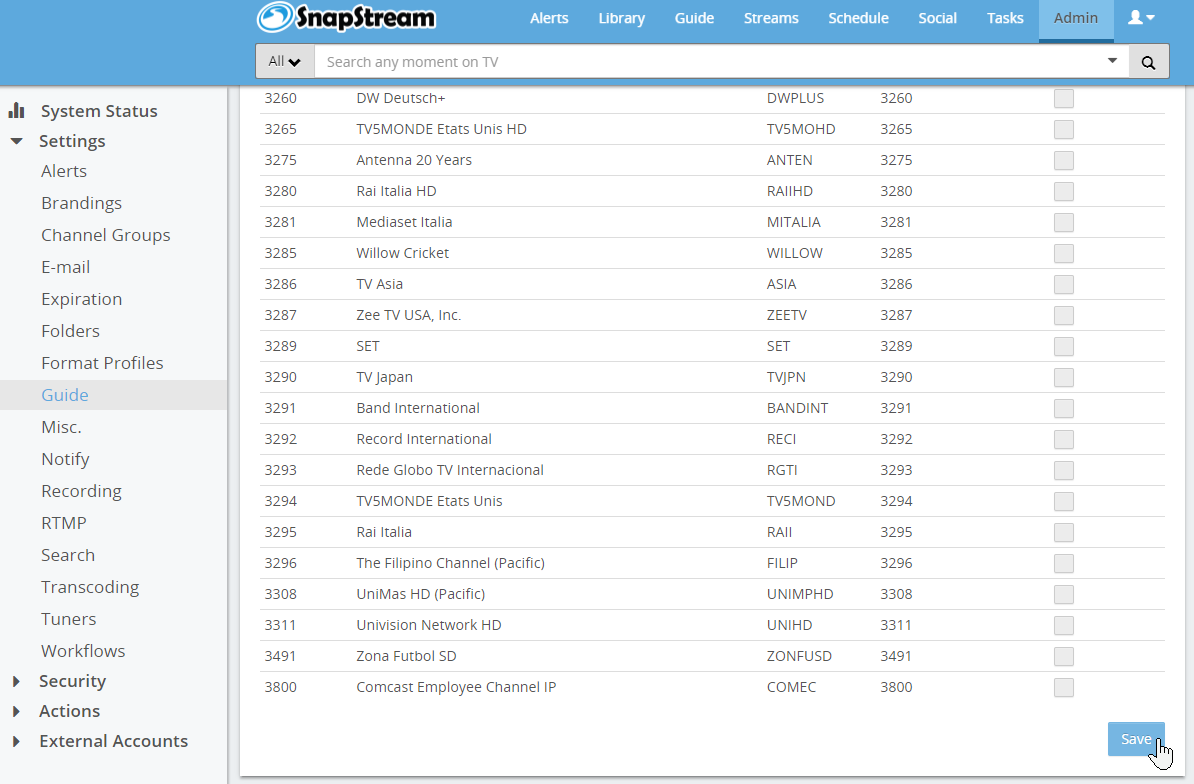Open Notify settings
The image size is (1194, 784).
point(65,459)
